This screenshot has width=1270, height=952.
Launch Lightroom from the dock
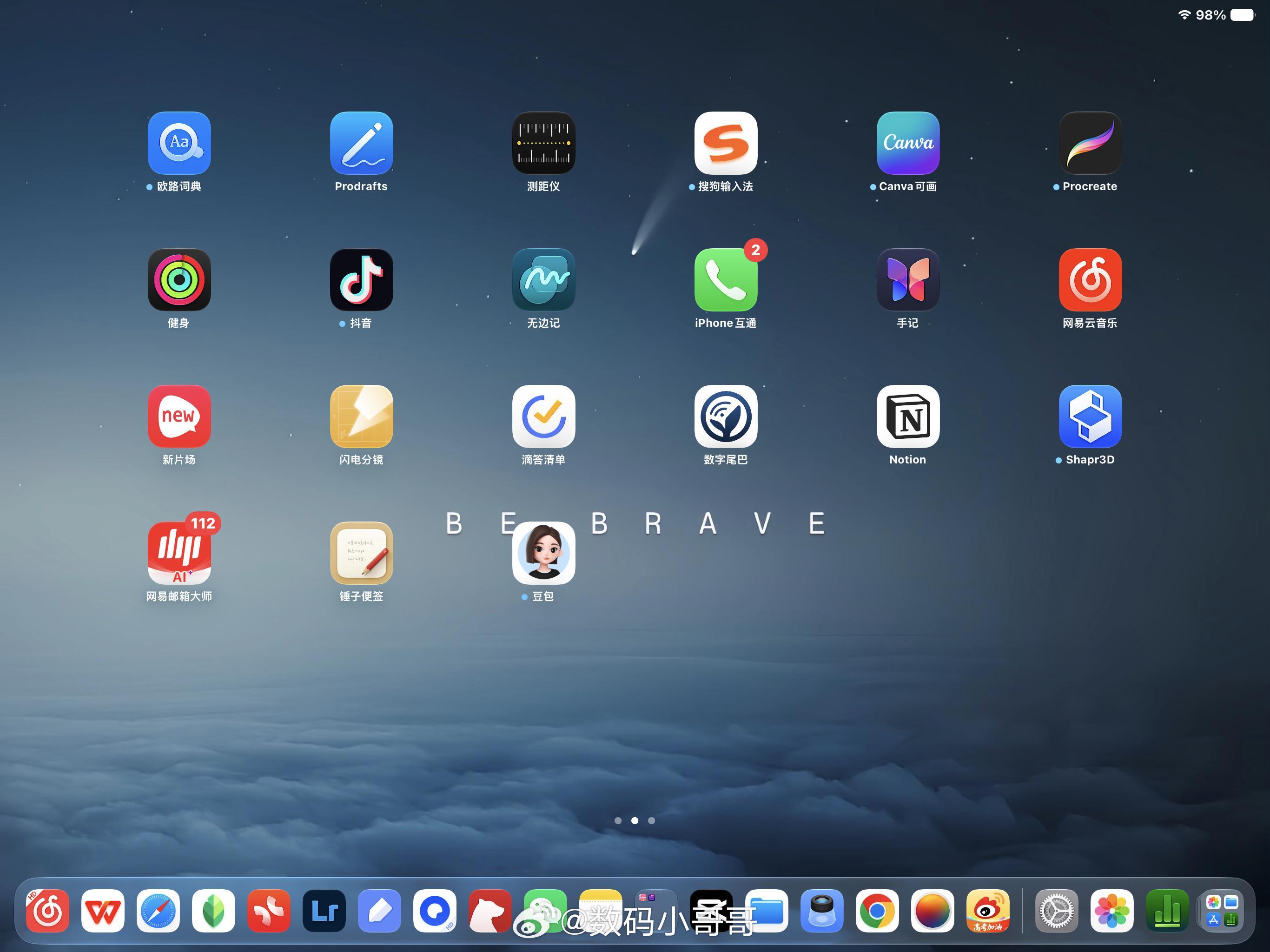tap(324, 911)
